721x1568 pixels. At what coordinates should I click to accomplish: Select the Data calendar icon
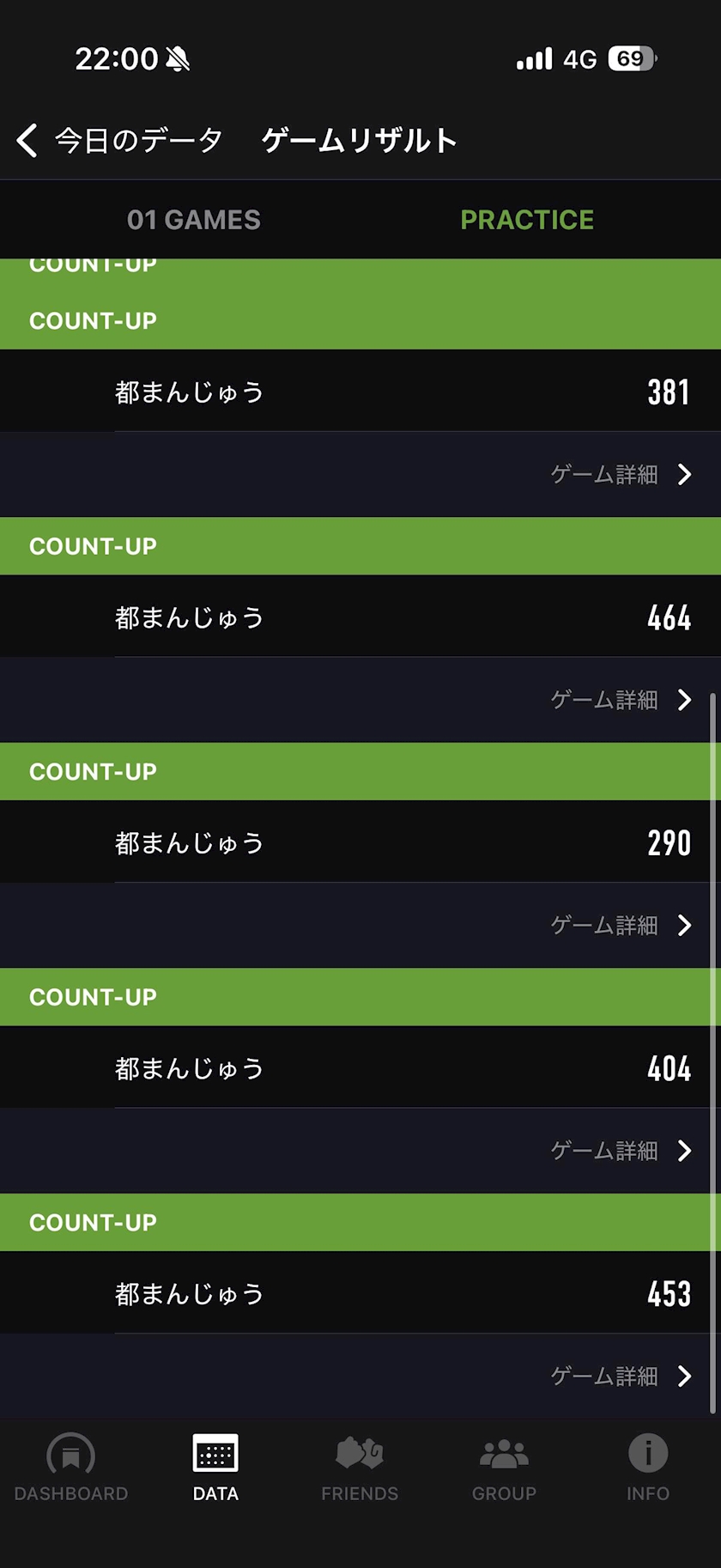pyautogui.click(x=215, y=1453)
